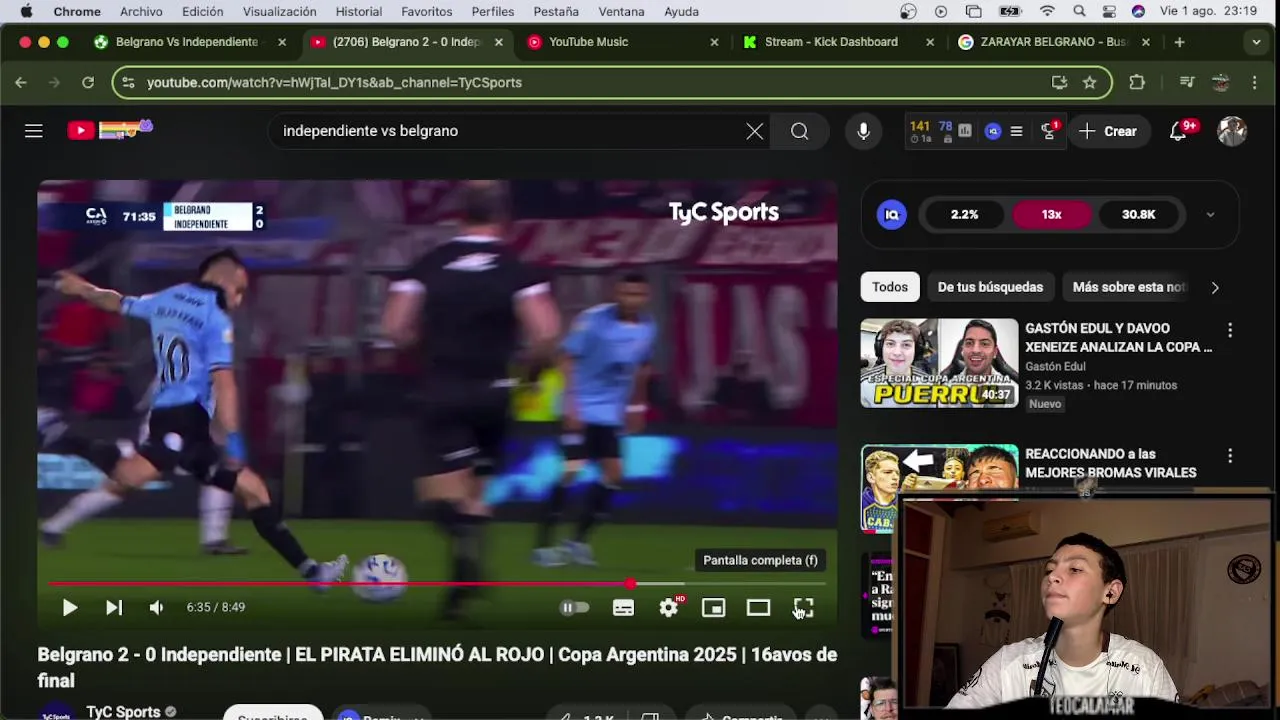Image resolution: width=1280 pixels, height=720 pixels.
Task: Open account avatar menu
Action: [1232, 131]
